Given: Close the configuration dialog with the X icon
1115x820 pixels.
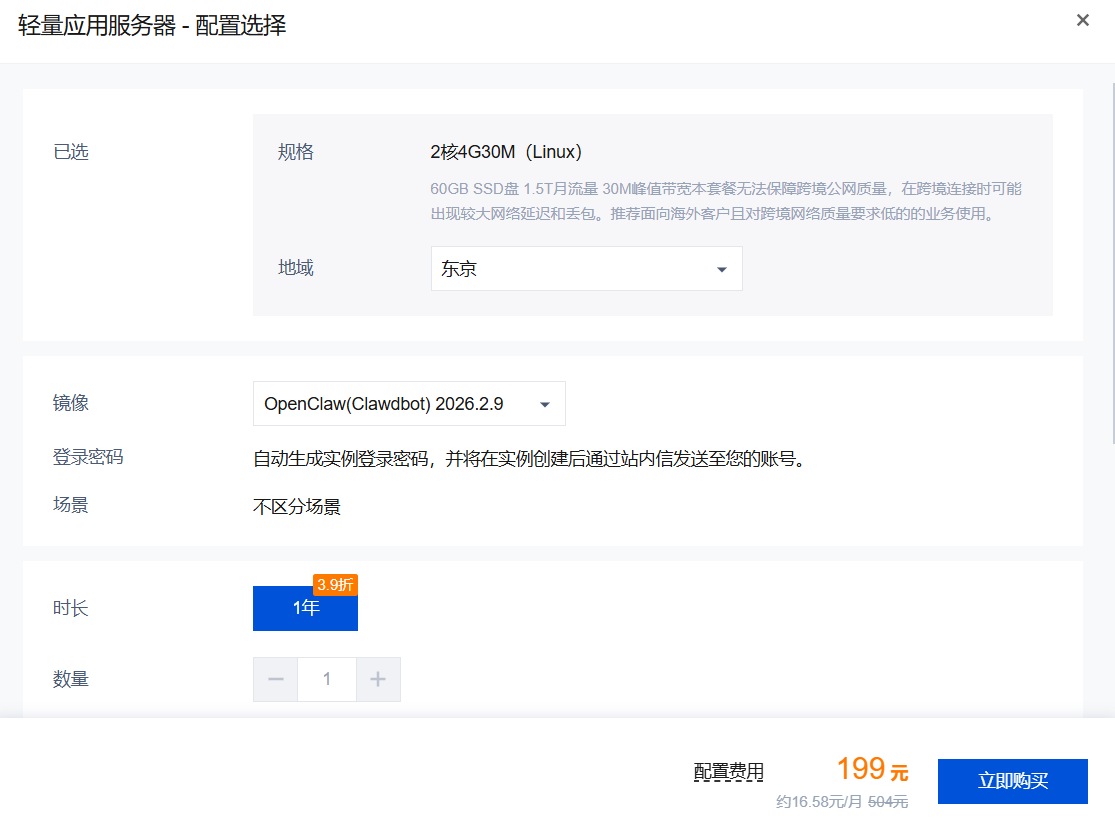Looking at the screenshot, I should pyautogui.click(x=1082, y=21).
